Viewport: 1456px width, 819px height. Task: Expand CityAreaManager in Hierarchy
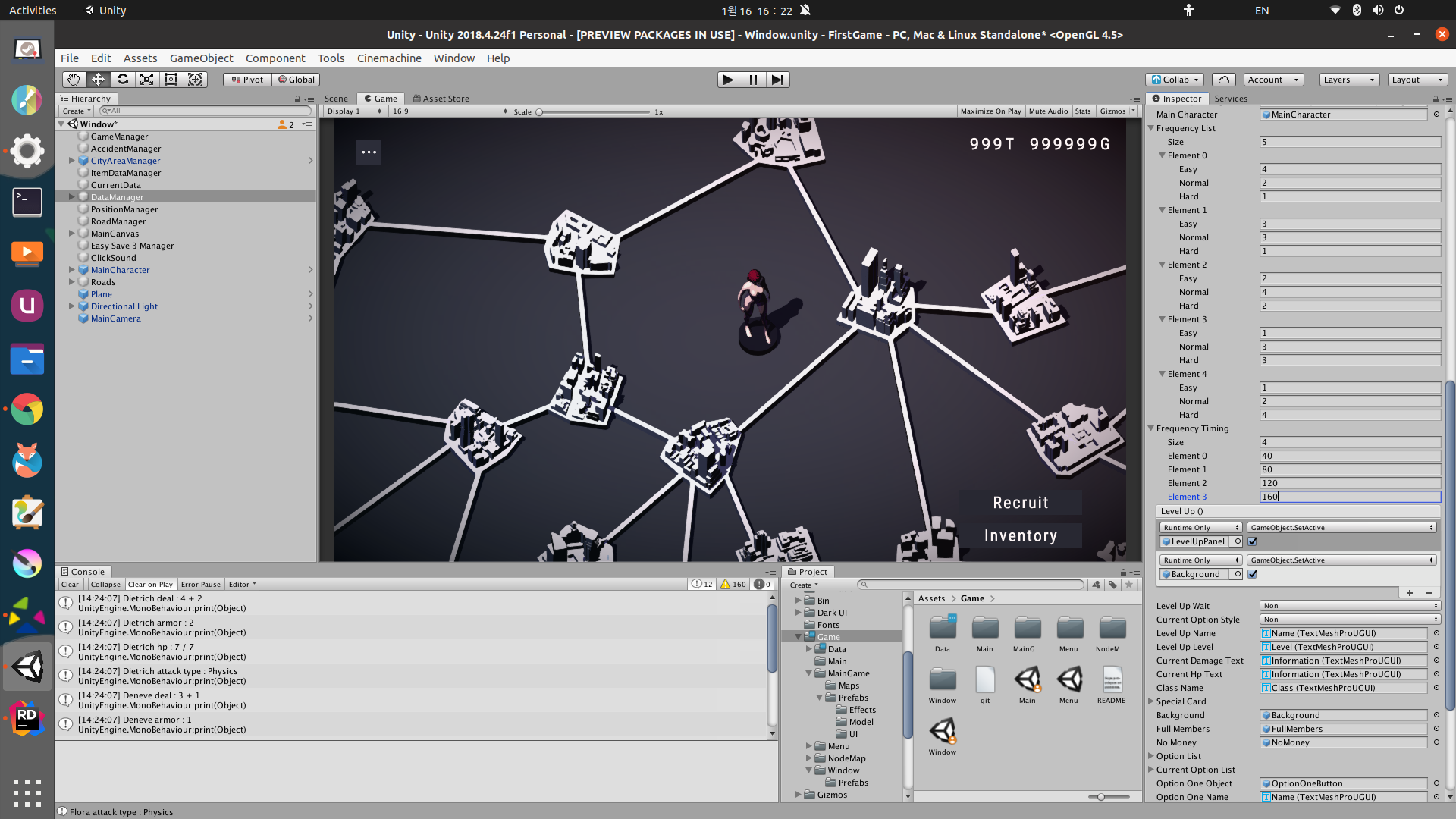[x=72, y=161]
